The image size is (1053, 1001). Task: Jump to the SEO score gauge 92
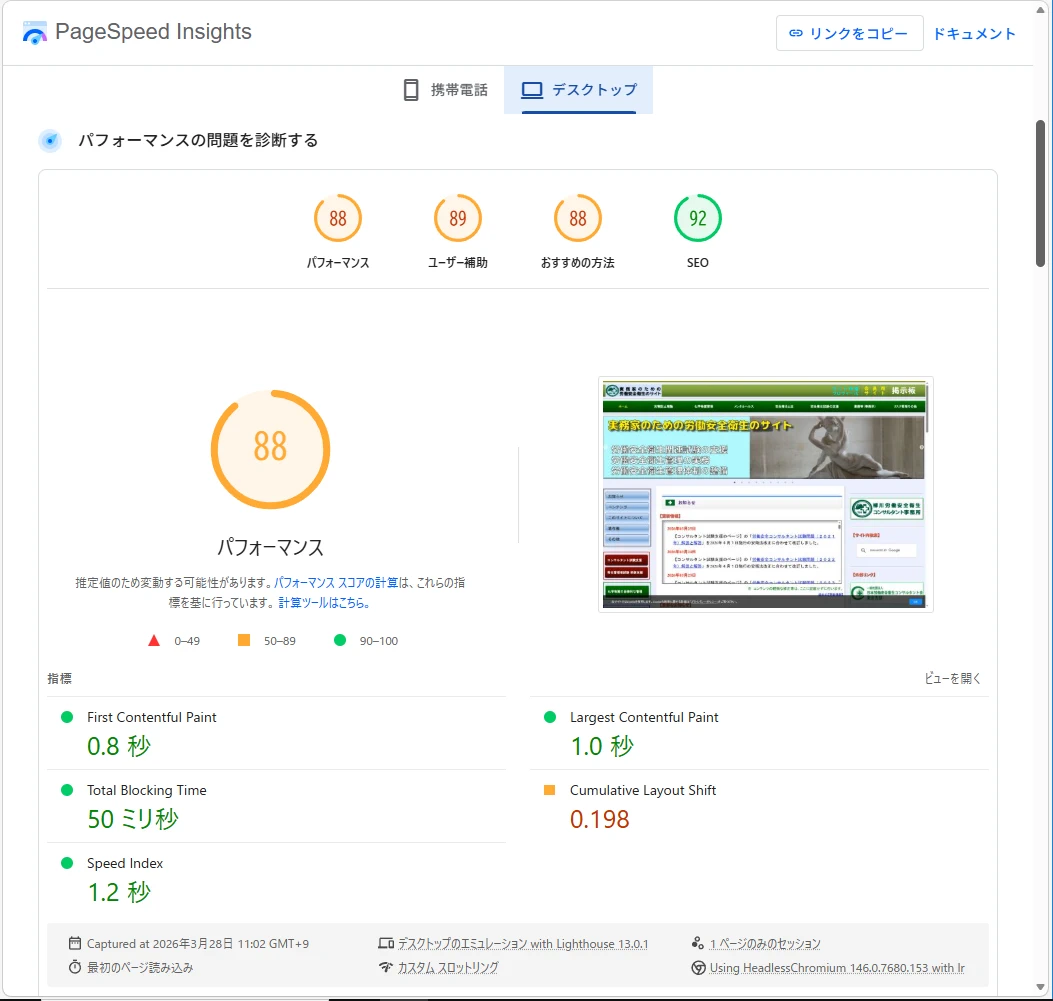point(697,219)
